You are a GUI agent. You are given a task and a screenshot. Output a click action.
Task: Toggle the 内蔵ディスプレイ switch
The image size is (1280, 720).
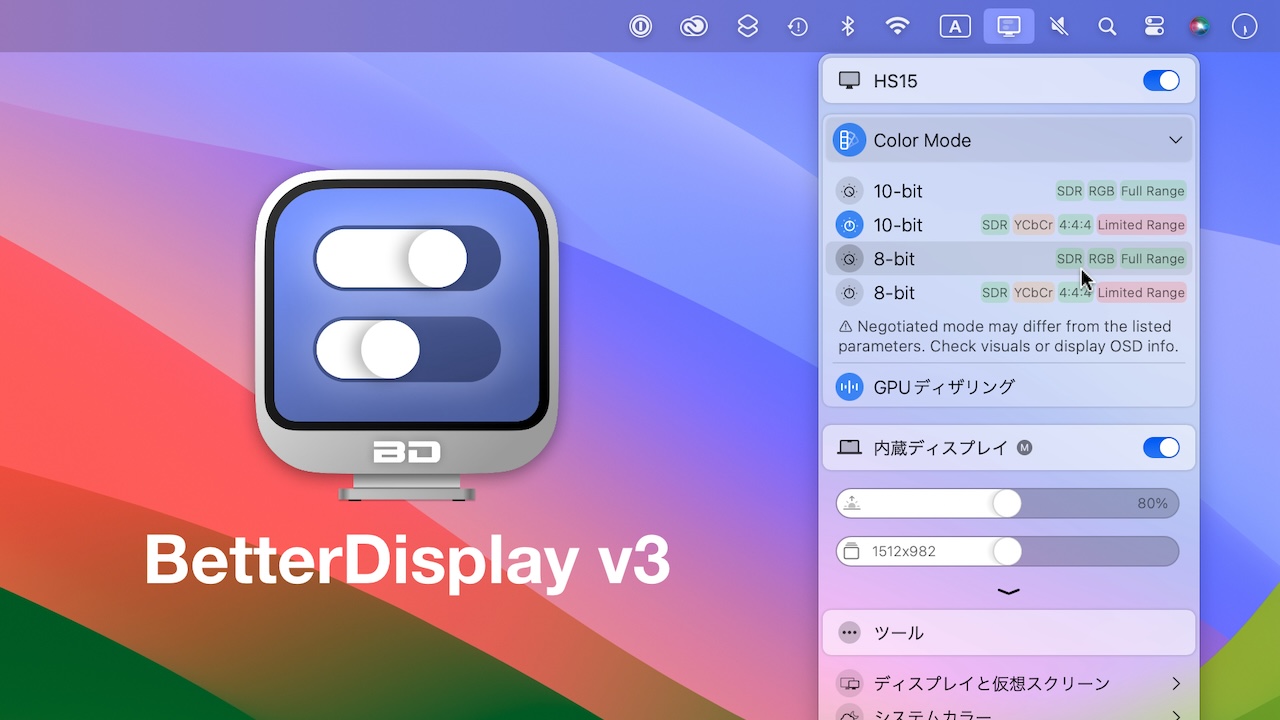(x=1161, y=448)
